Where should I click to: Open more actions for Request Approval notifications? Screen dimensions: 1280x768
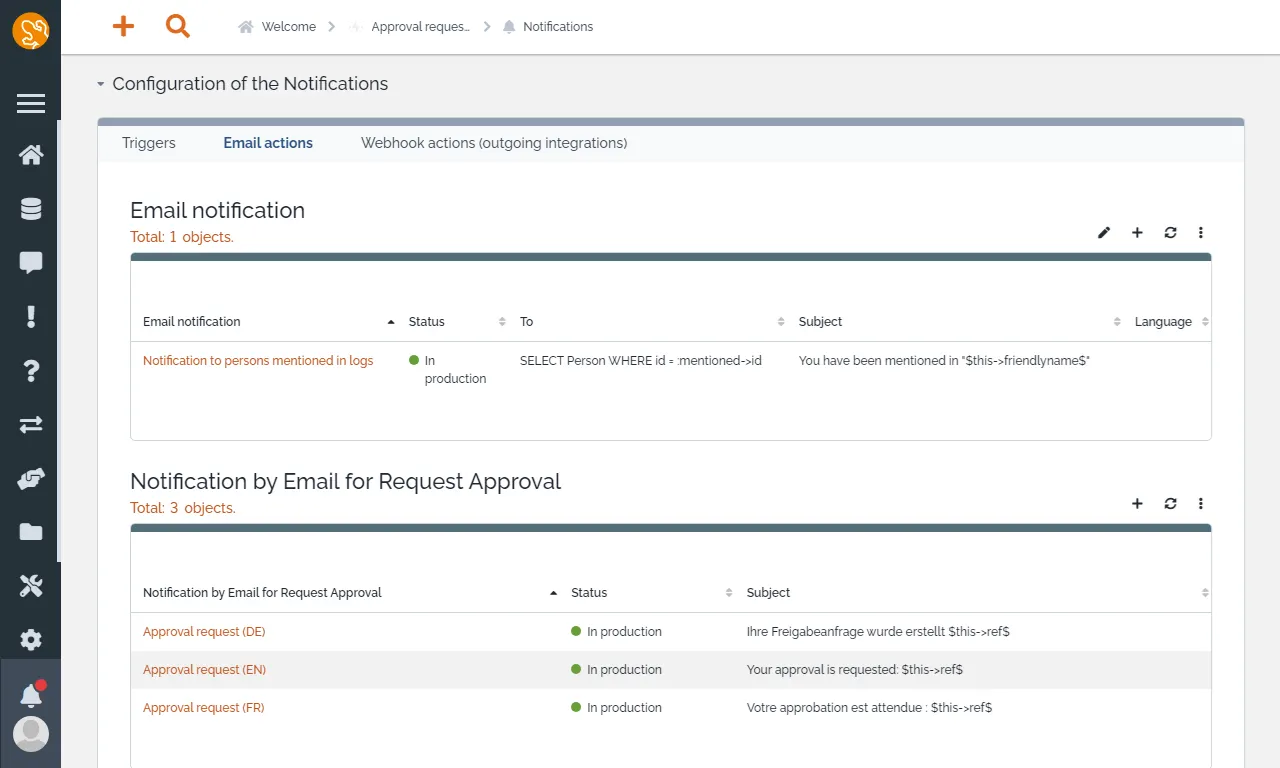tap(1201, 504)
